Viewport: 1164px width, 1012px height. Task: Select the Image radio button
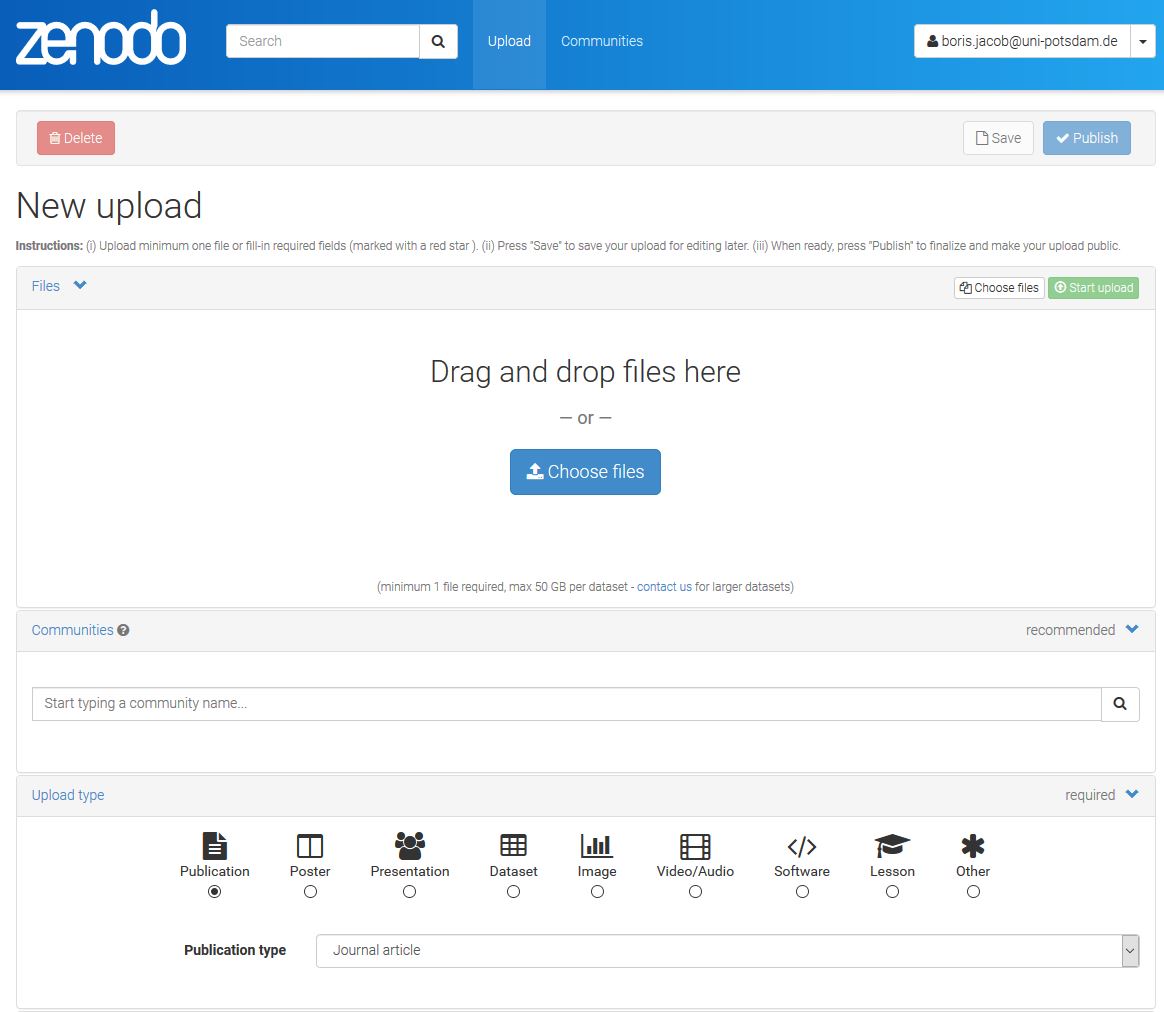pos(597,891)
